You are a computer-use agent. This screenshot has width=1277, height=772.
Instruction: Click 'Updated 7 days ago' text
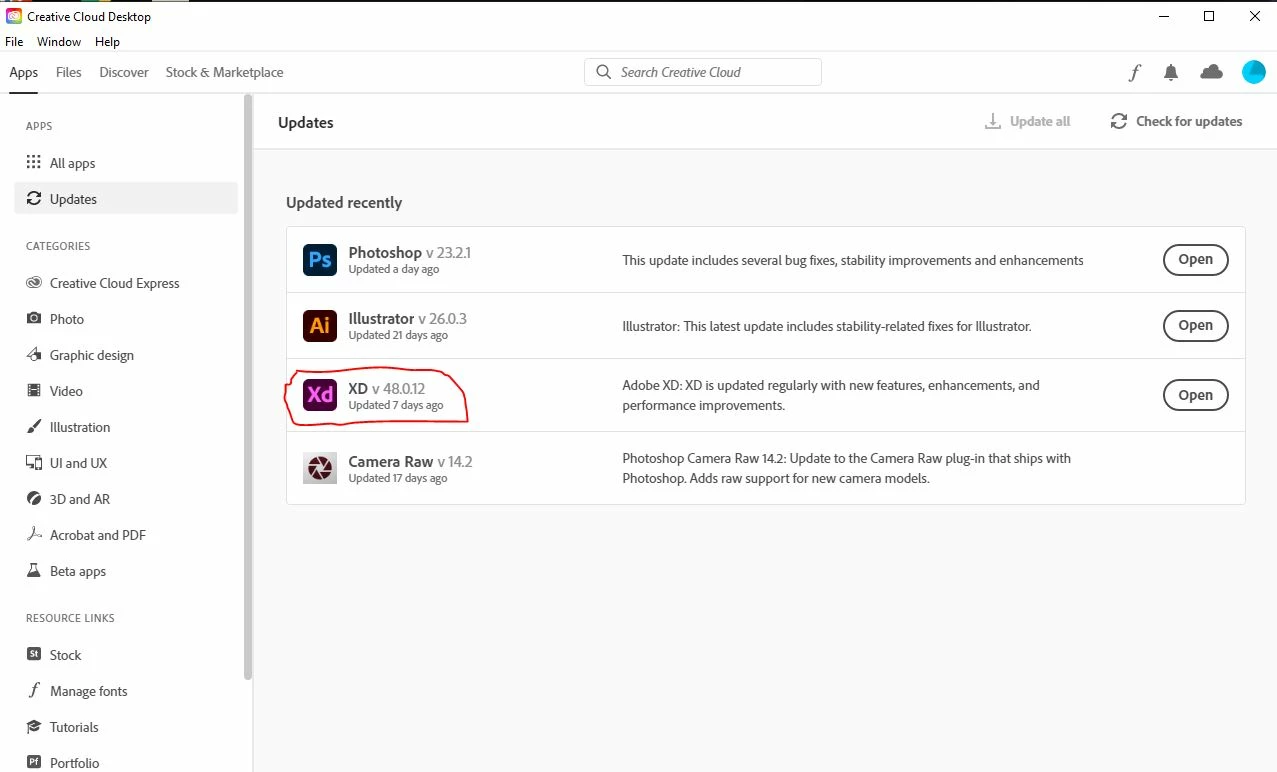396,406
